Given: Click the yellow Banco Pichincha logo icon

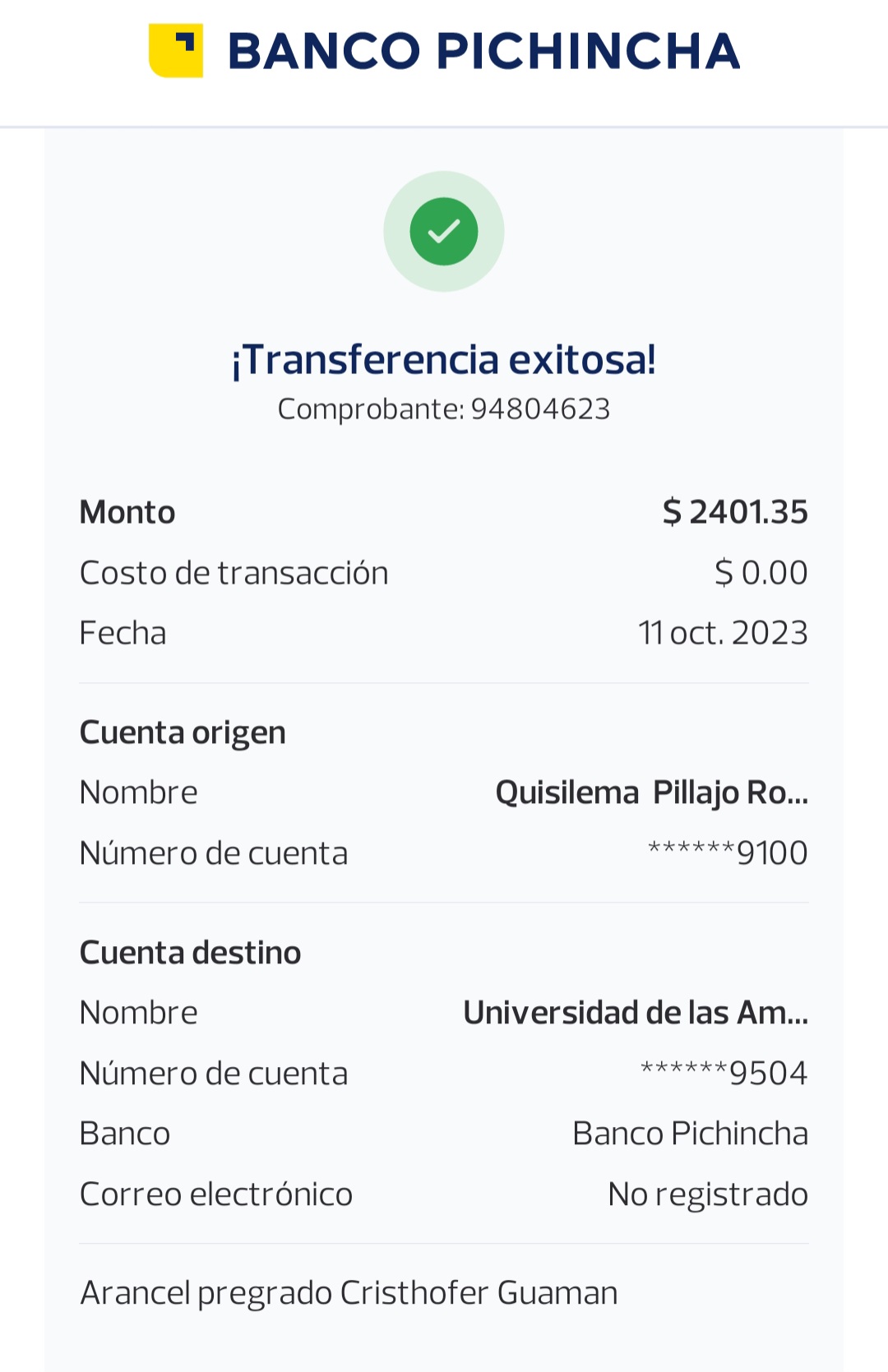Looking at the screenshot, I should (x=176, y=51).
